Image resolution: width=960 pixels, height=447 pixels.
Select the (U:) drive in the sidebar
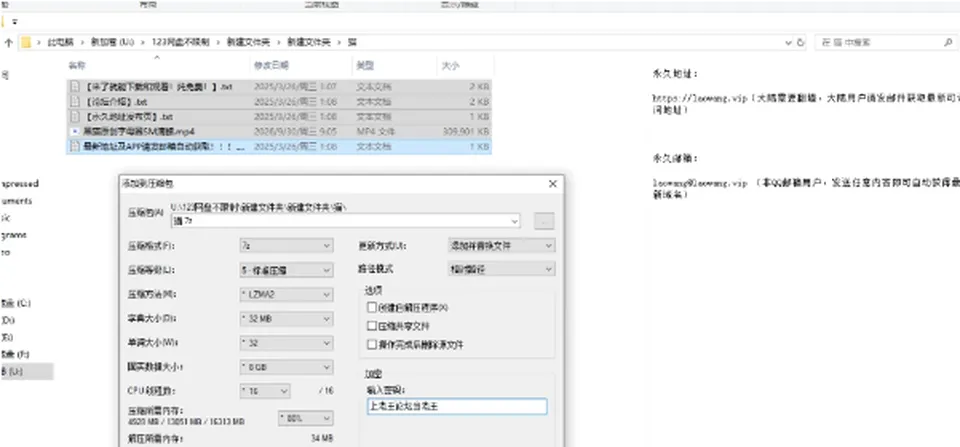12,371
